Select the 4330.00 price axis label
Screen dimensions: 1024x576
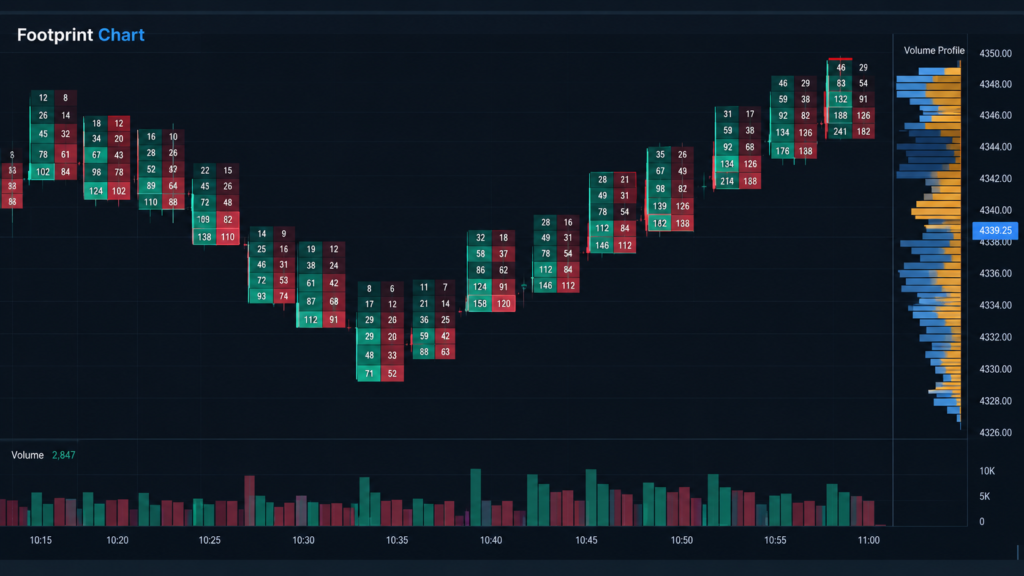995,369
